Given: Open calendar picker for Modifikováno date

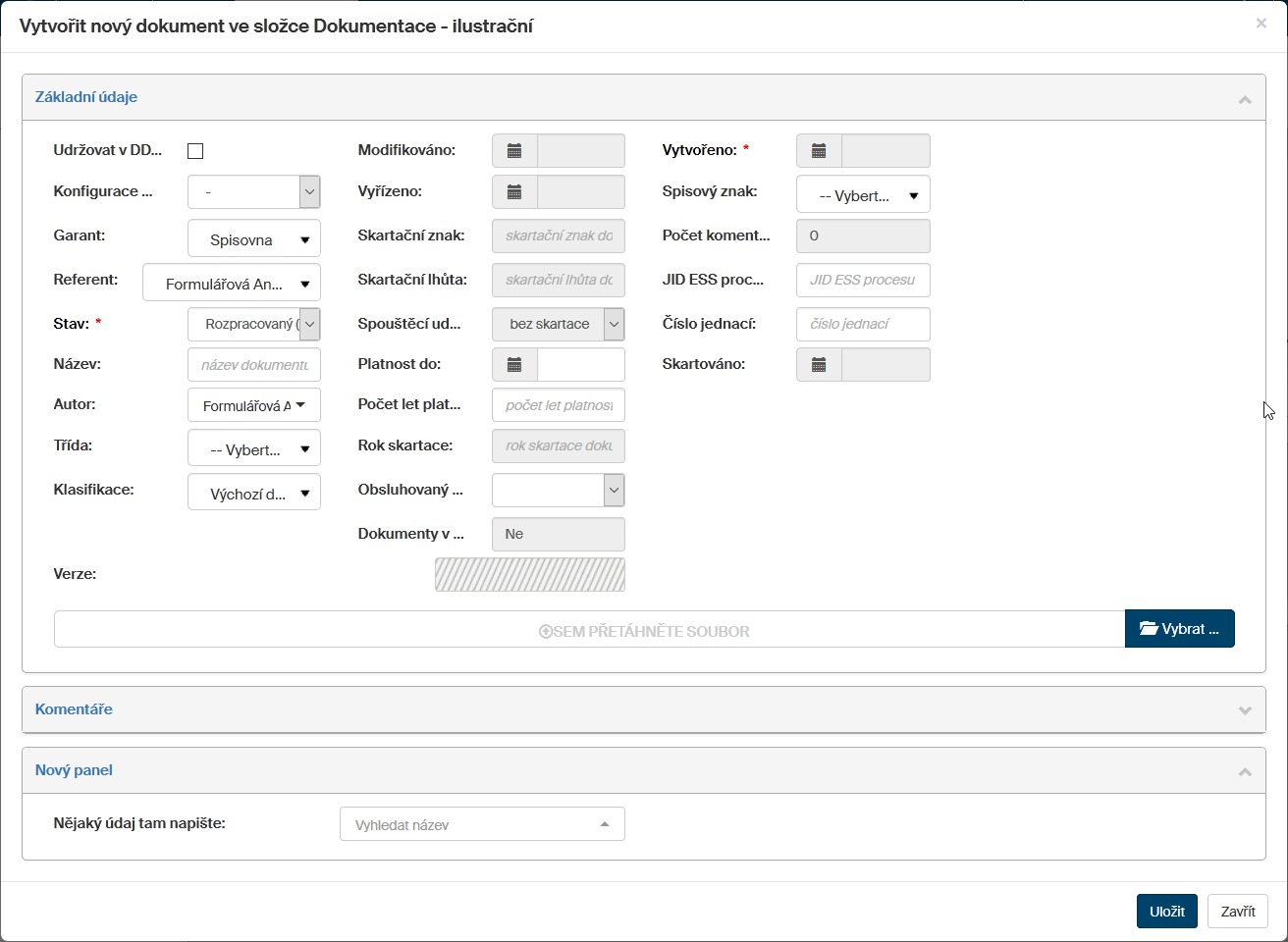Looking at the screenshot, I should pyautogui.click(x=514, y=151).
